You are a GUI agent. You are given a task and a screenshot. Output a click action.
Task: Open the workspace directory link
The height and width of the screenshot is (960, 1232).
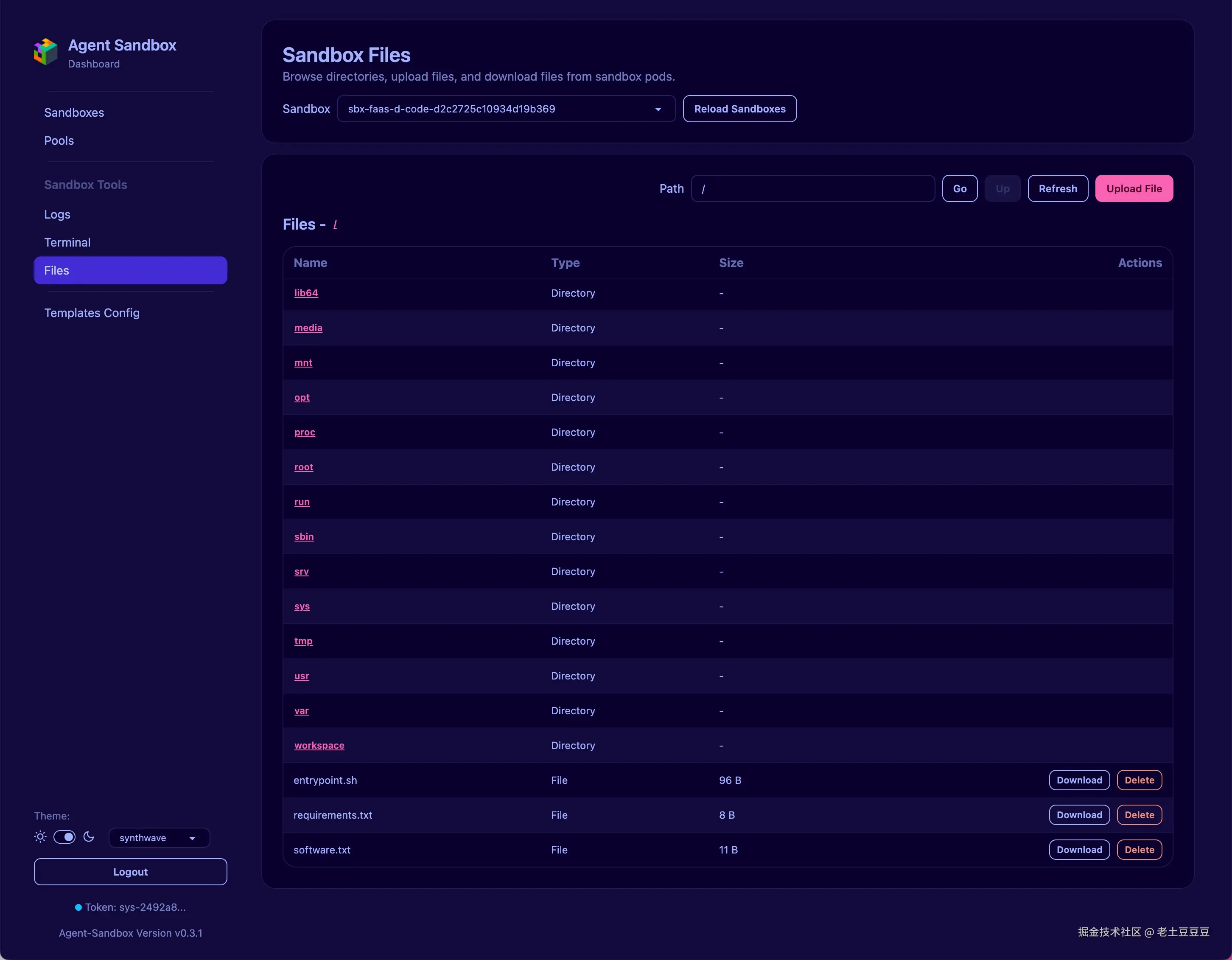[x=319, y=746]
